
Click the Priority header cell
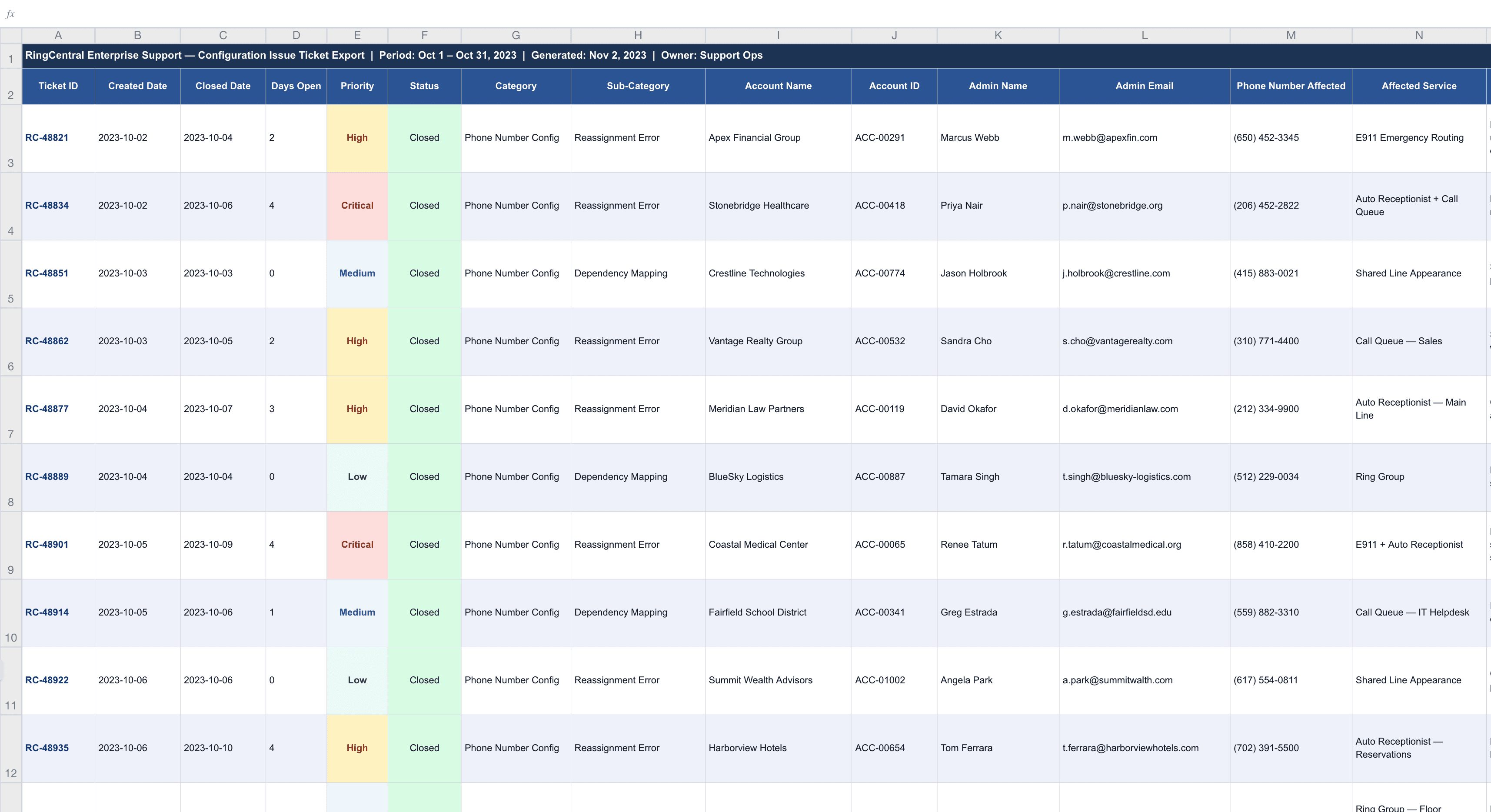[357, 86]
